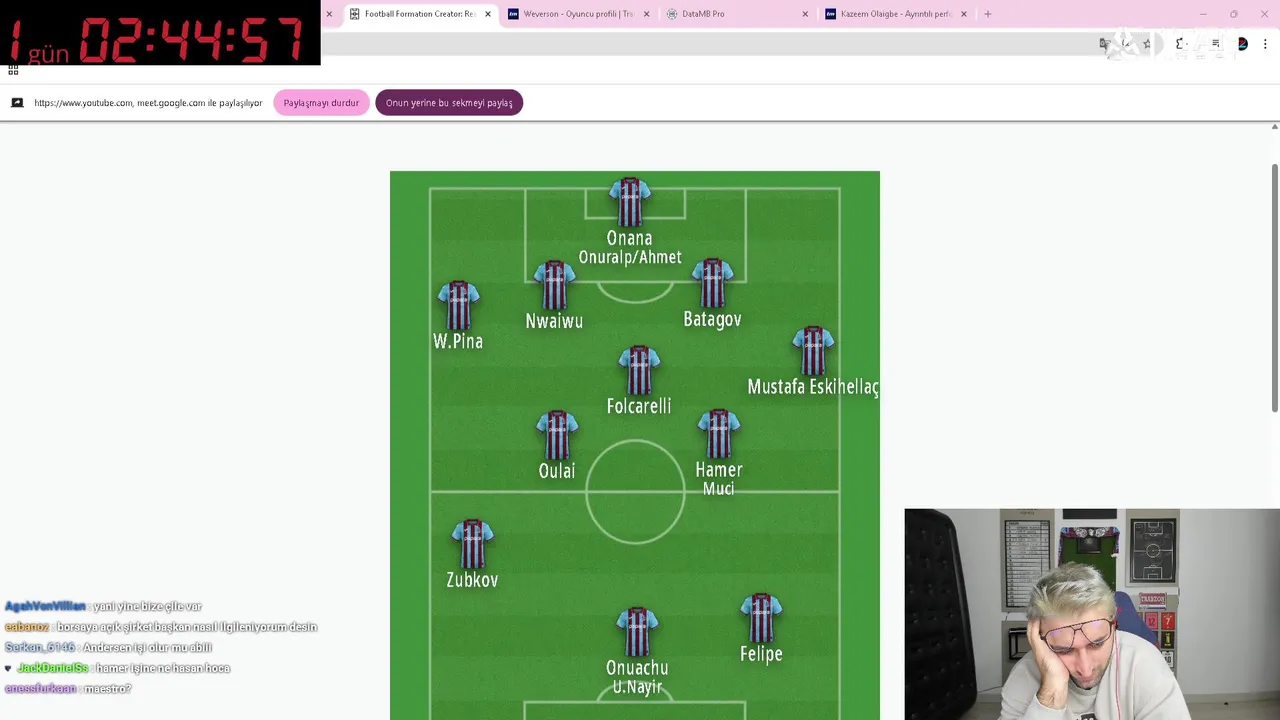Select Oulai's jersey icon
Screen dimensions: 1280x720
coord(557,435)
